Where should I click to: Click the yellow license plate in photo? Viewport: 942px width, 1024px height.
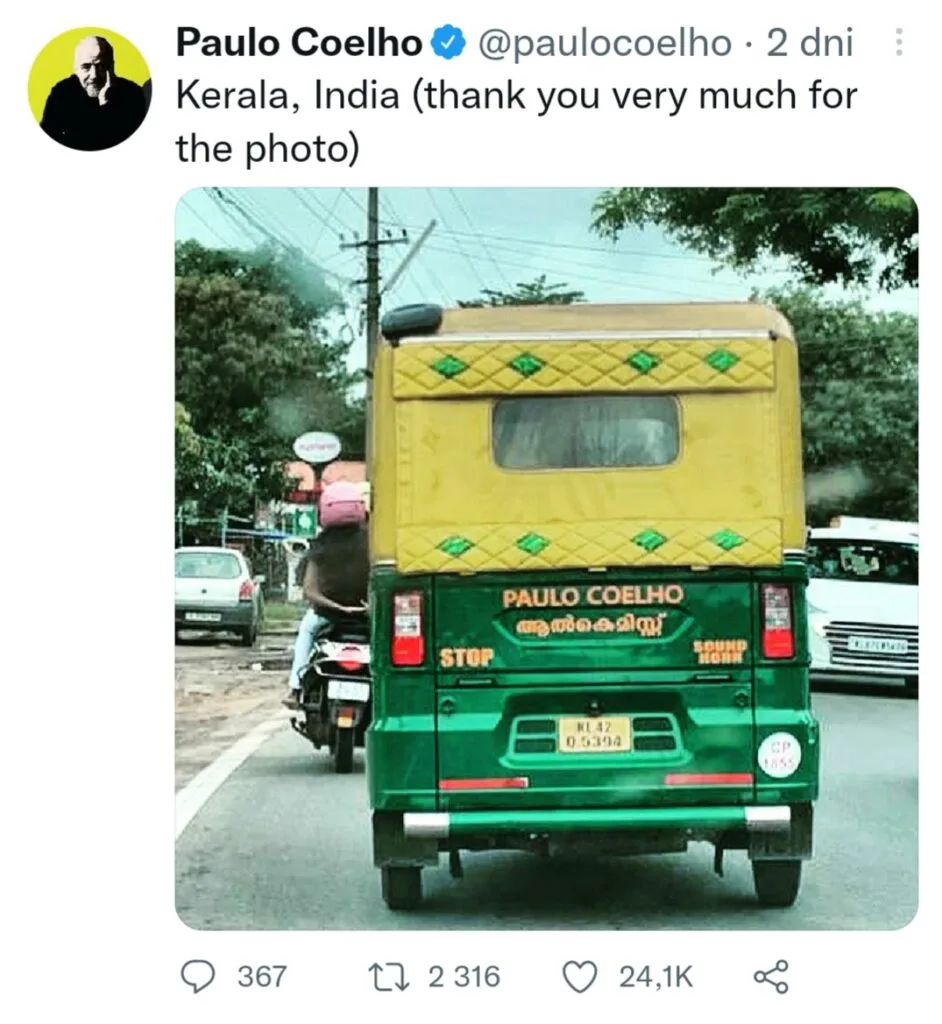click(x=594, y=733)
